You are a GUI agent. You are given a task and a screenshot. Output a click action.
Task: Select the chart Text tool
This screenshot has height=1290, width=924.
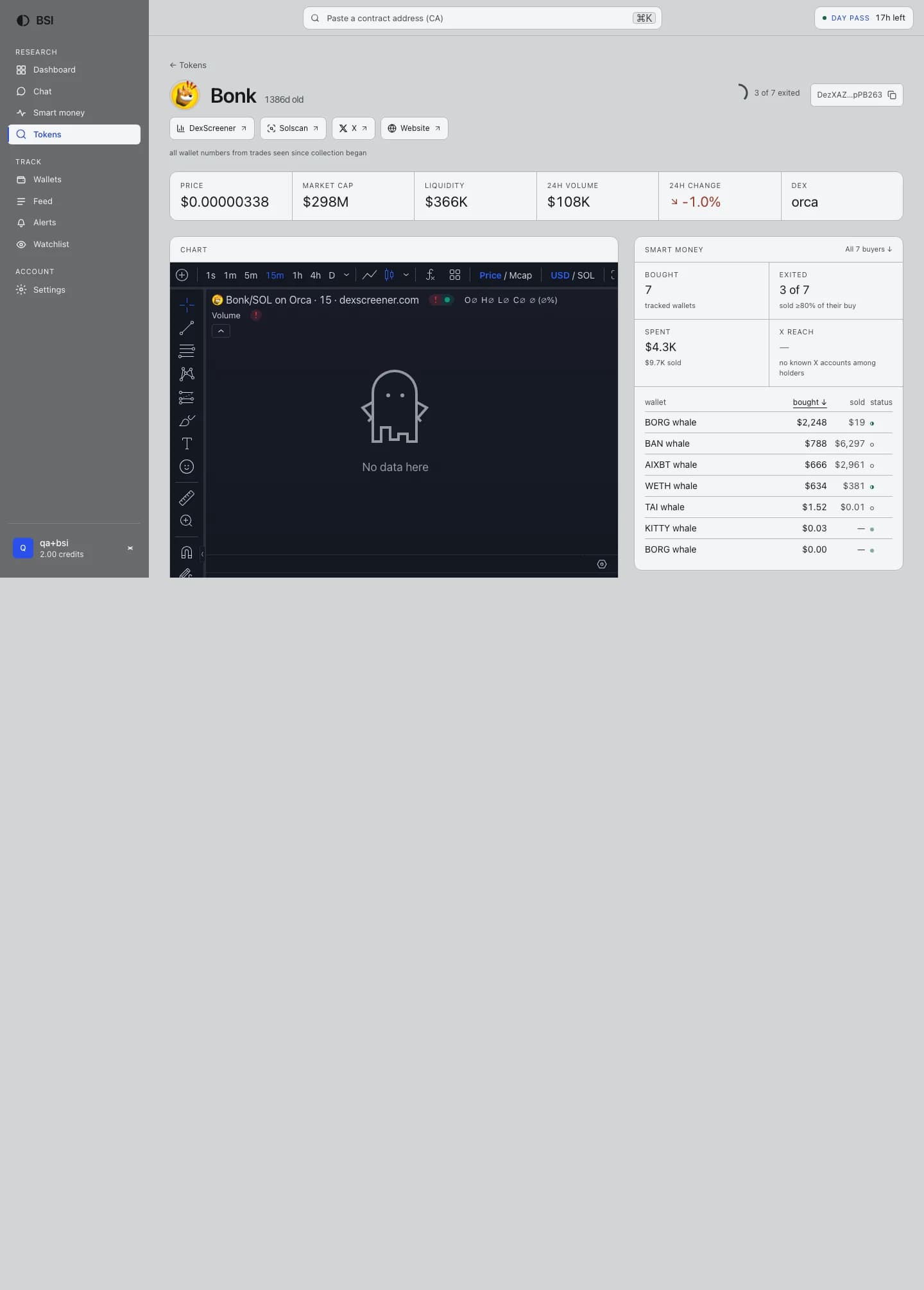tap(187, 443)
